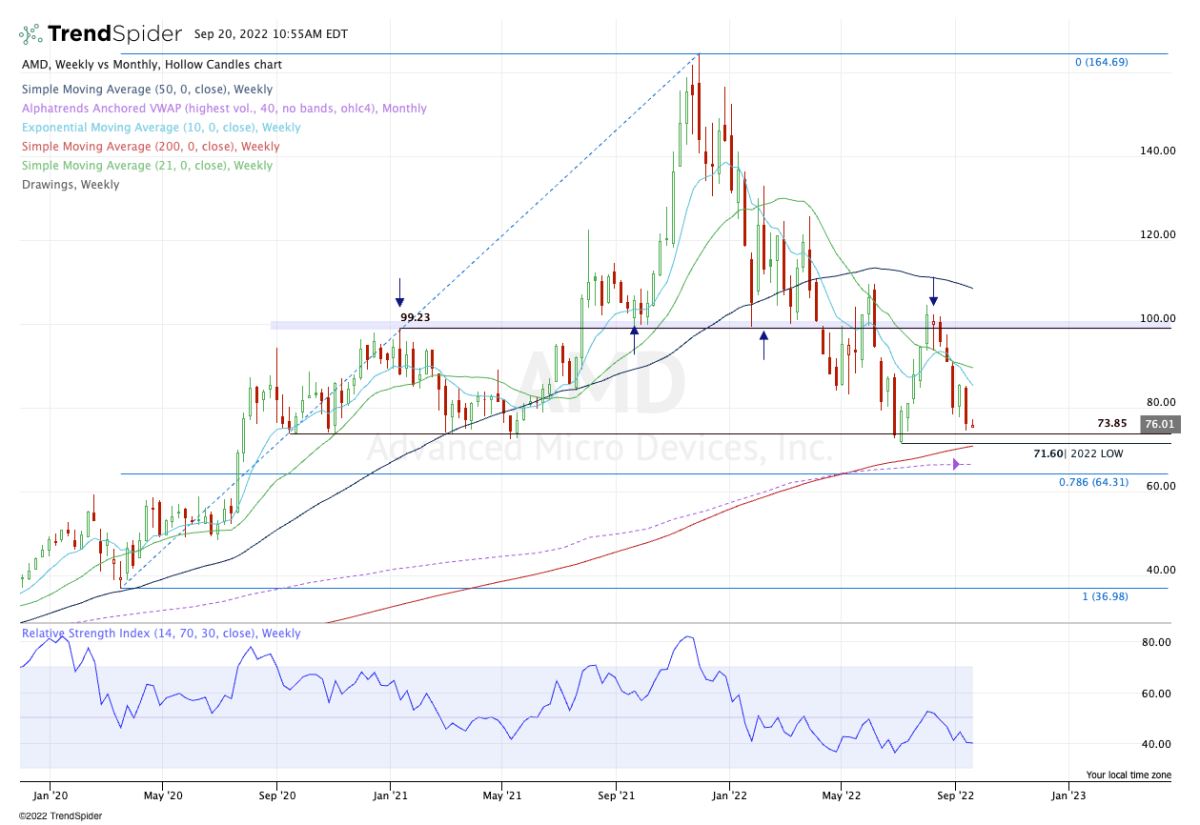Click the down arrow marker near August 2022
The height and width of the screenshot is (825, 1200).
pos(933,291)
